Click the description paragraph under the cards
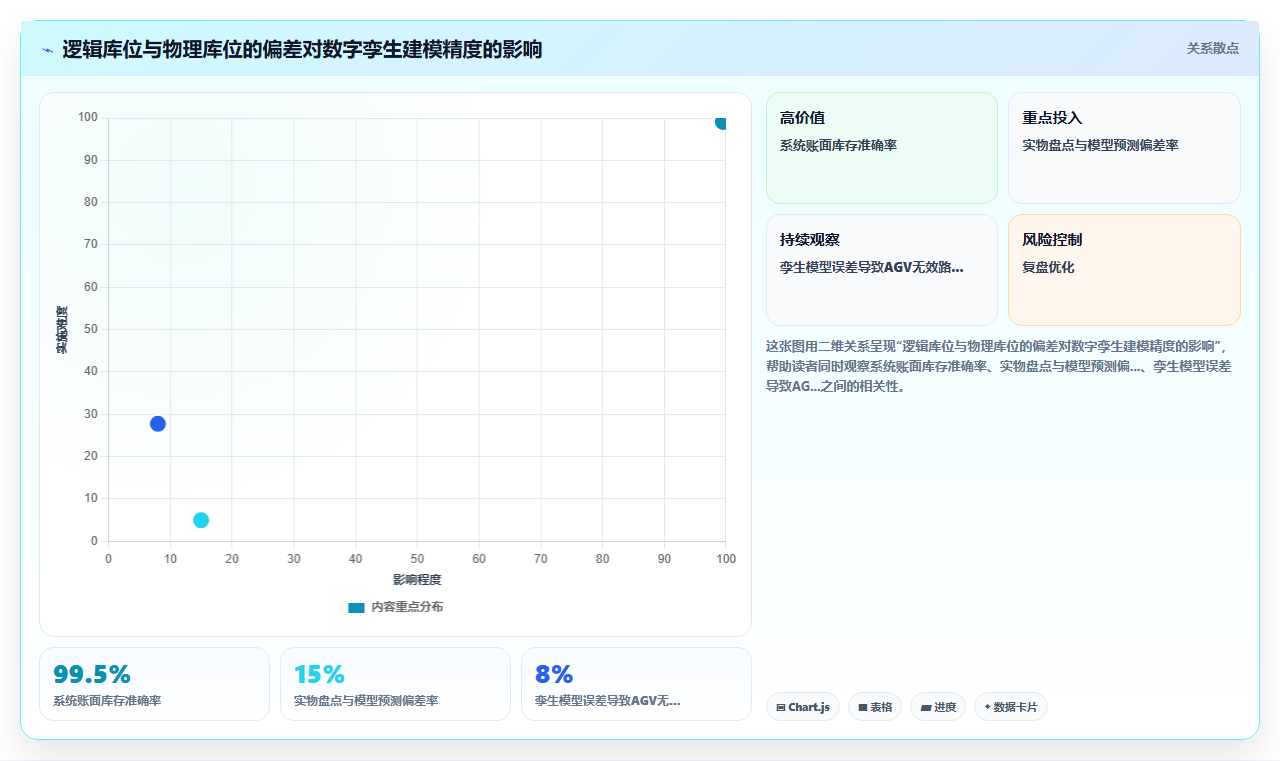 1001,366
